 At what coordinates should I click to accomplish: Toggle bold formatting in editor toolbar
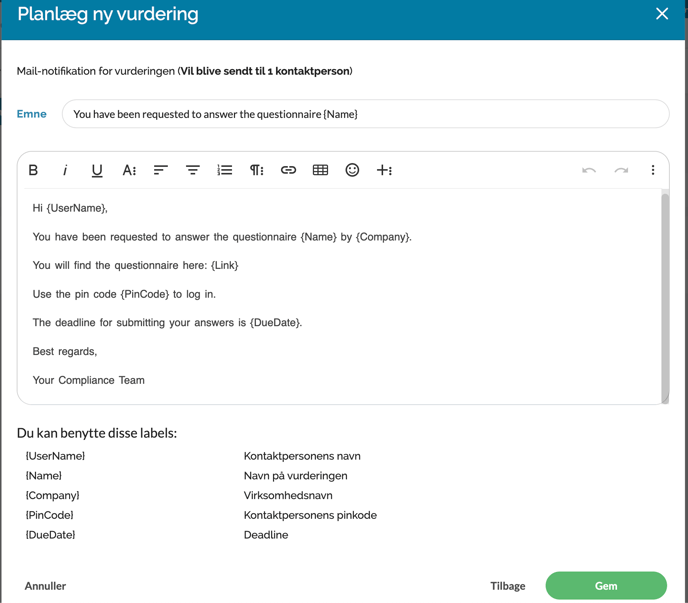[x=33, y=170]
